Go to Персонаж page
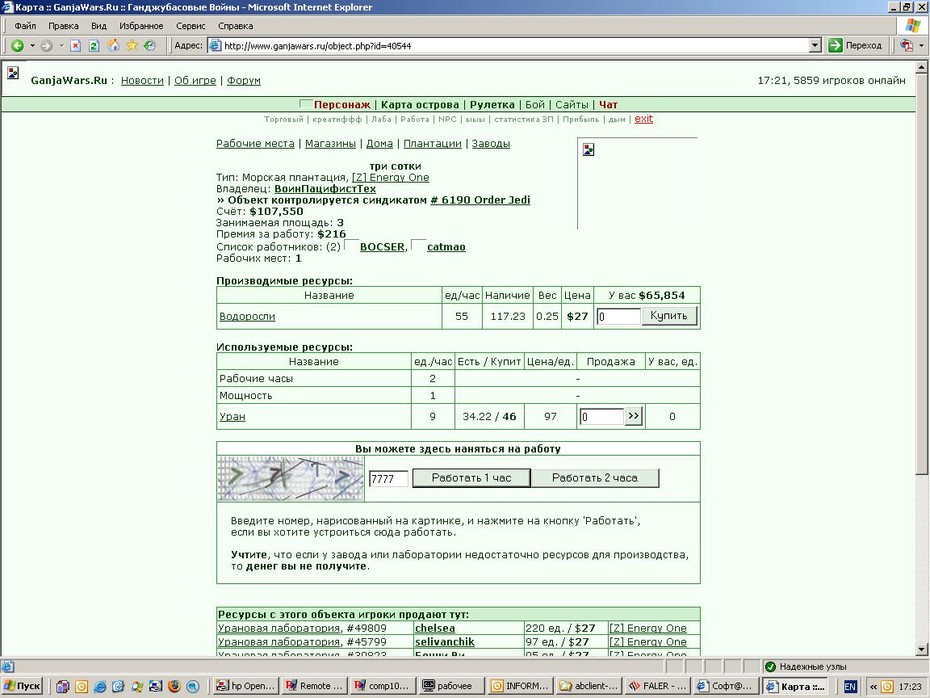 pos(342,105)
